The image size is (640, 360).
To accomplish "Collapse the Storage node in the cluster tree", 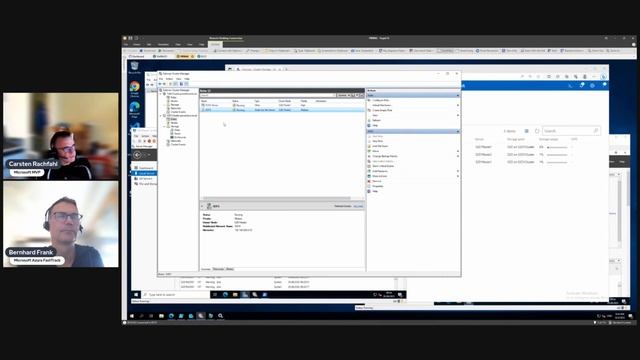I will (165, 126).
